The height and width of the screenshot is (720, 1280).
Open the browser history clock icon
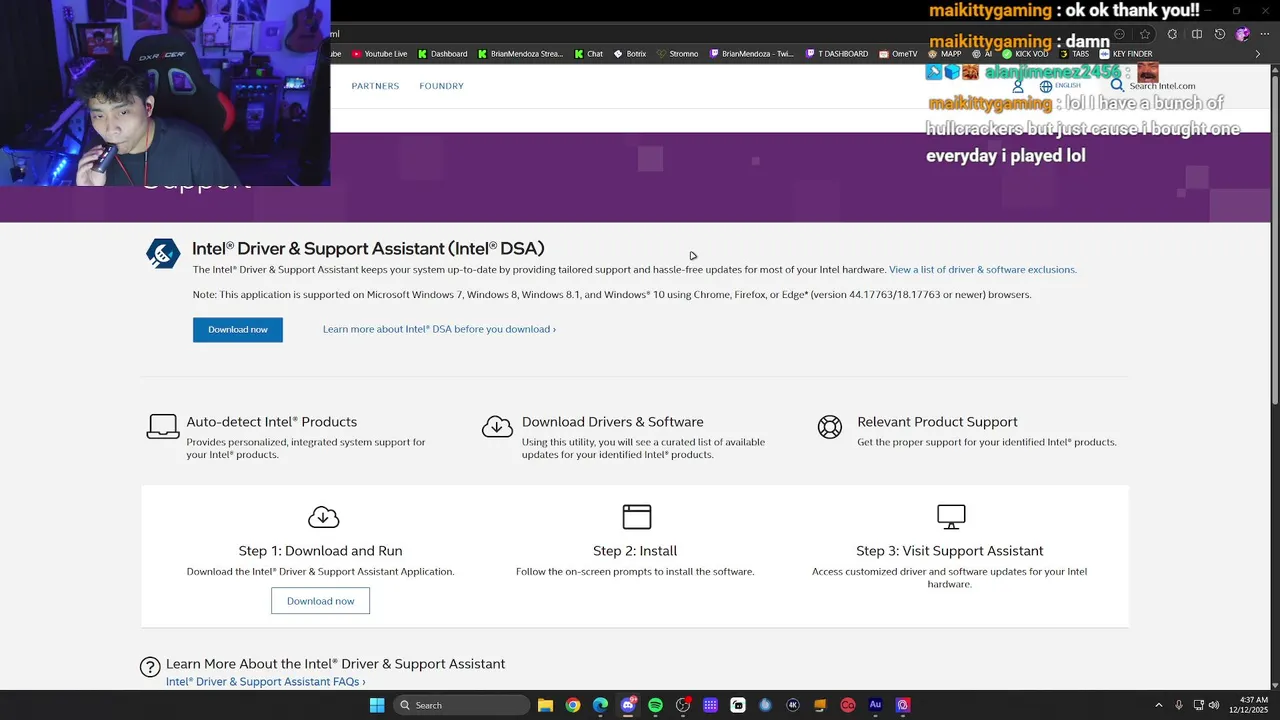pyautogui.click(x=1220, y=34)
